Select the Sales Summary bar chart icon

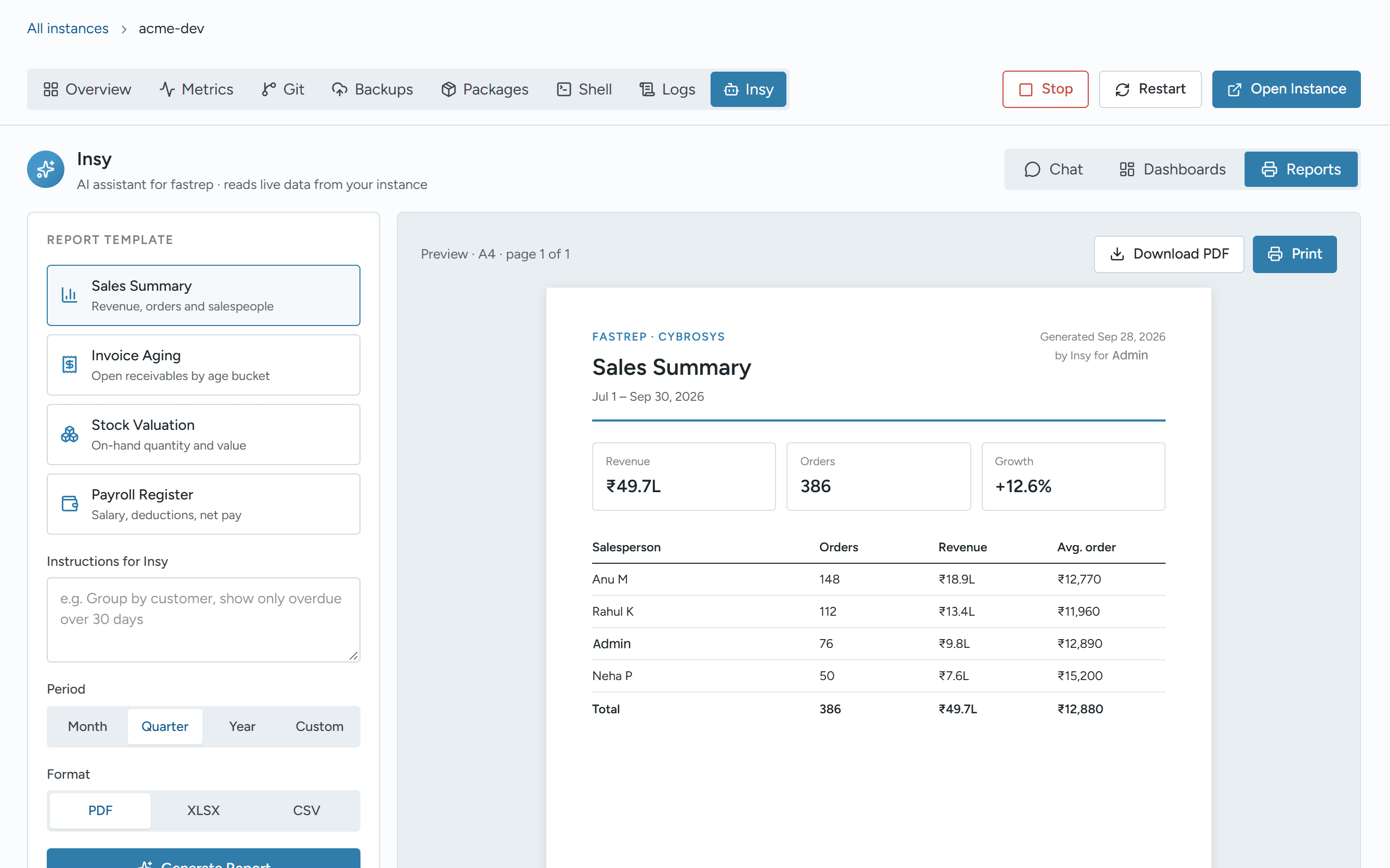[70, 295]
